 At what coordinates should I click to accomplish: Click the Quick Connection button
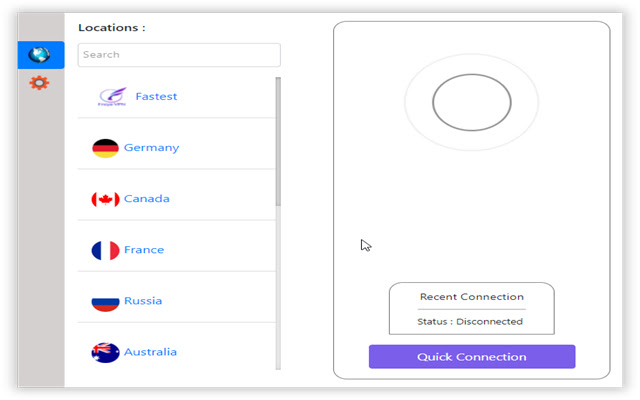(x=472, y=357)
